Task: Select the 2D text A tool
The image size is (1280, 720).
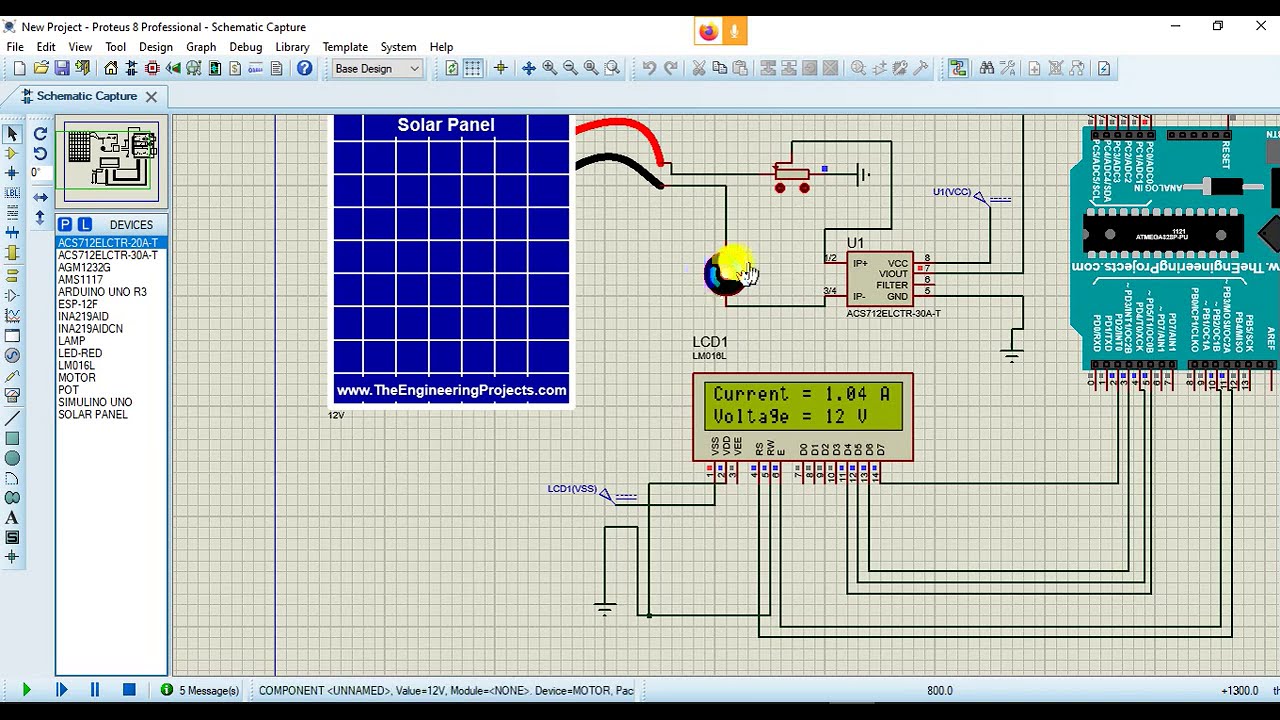Action: [12, 518]
